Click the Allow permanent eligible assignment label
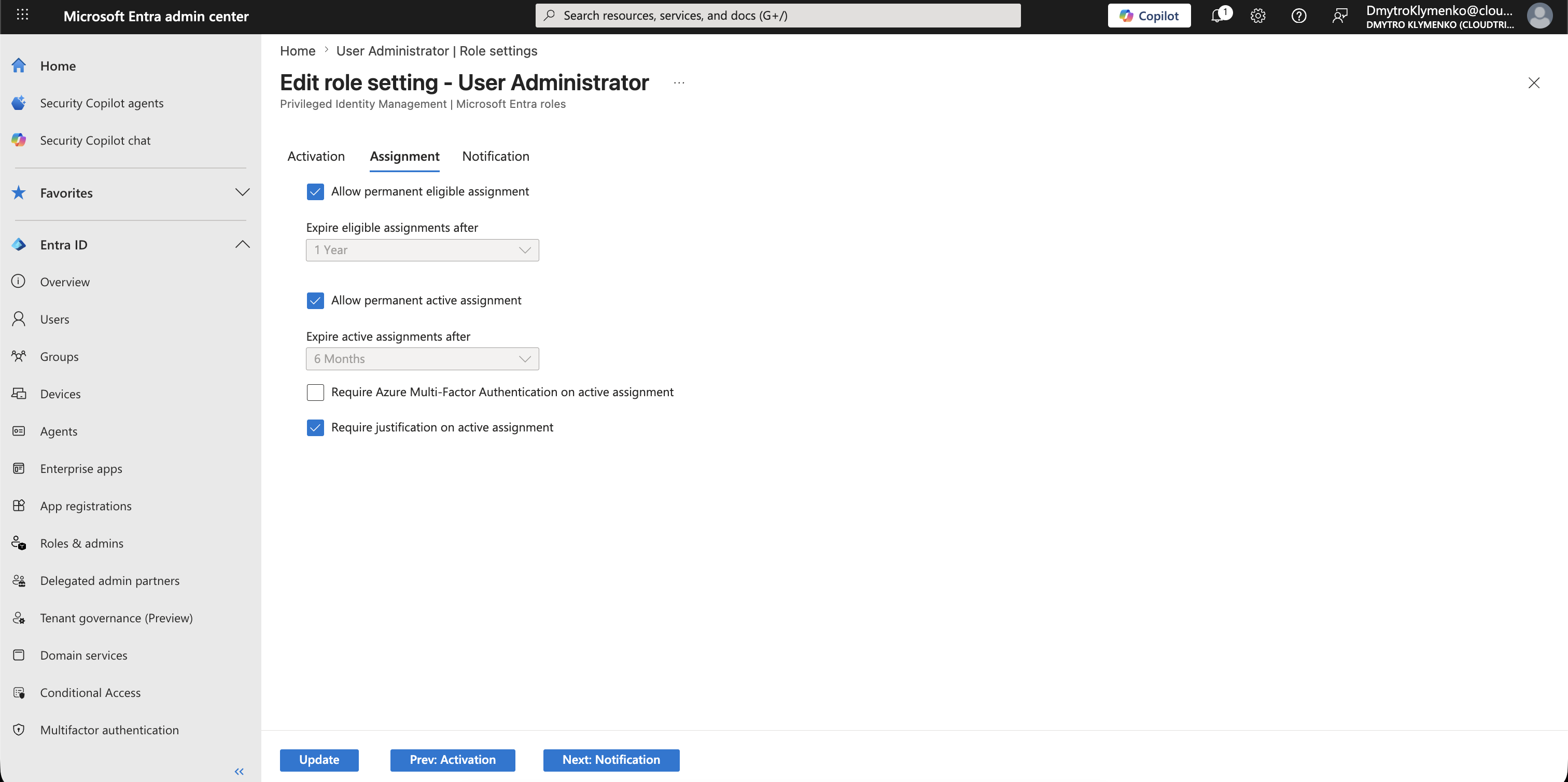Image resolution: width=1568 pixels, height=782 pixels. point(430,192)
